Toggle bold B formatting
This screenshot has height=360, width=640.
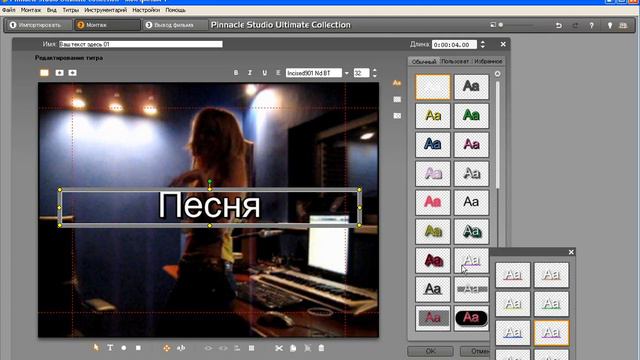click(236, 73)
